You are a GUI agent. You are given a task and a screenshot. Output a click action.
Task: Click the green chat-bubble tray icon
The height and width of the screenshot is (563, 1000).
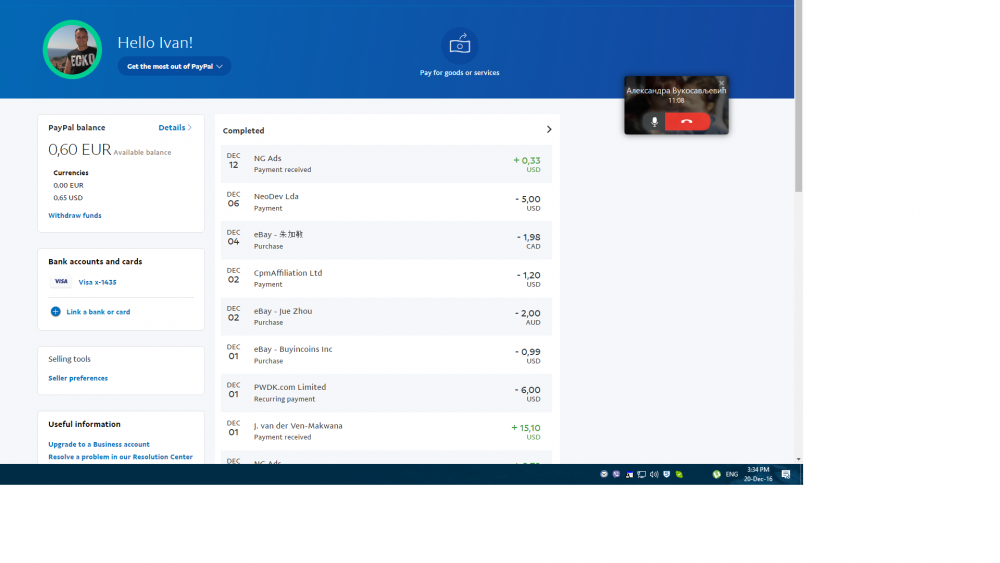(679, 474)
